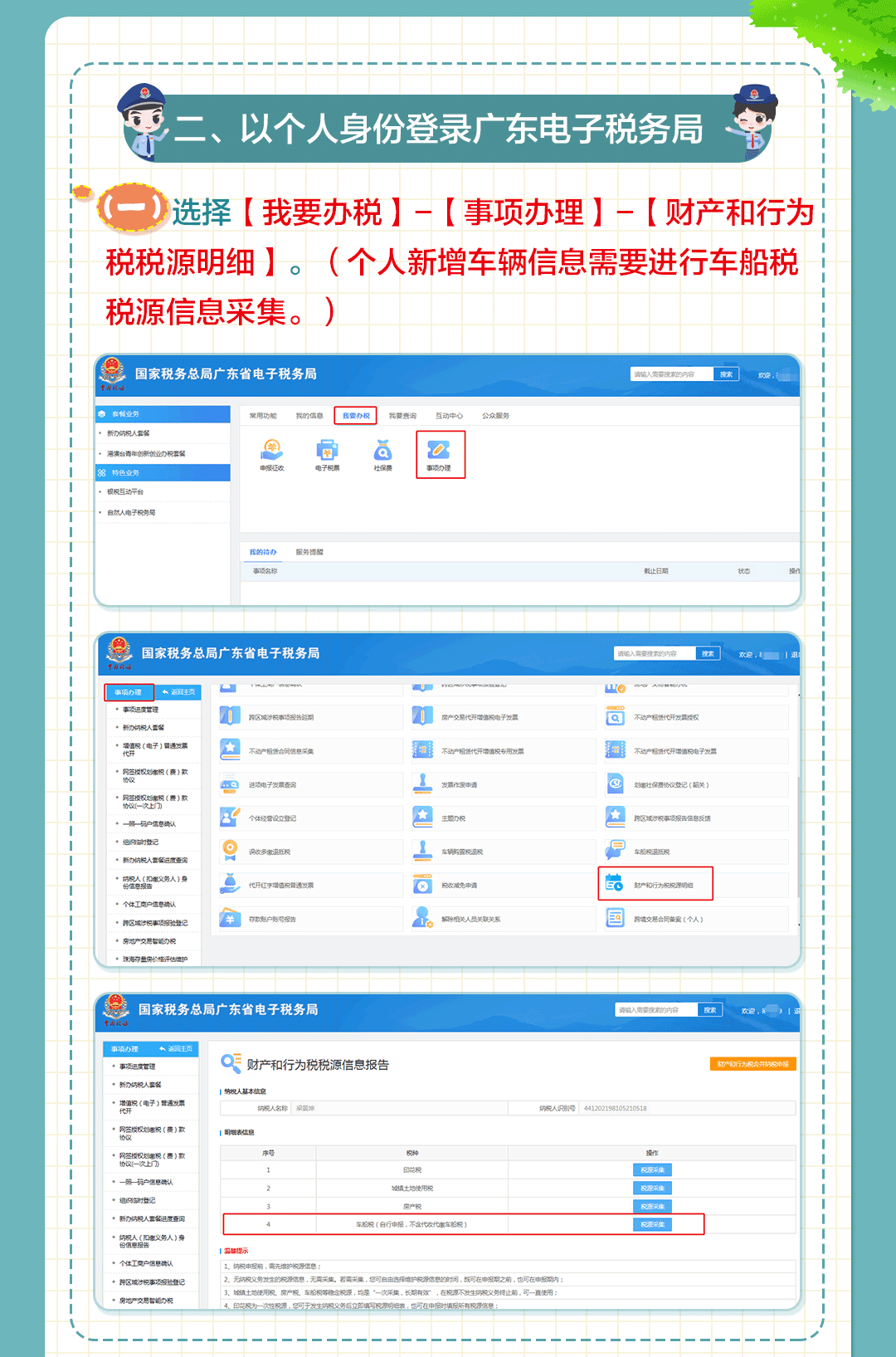
Task: Open the 不动产租赁代开发票授权 icon
Action: click(x=615, y=717)
